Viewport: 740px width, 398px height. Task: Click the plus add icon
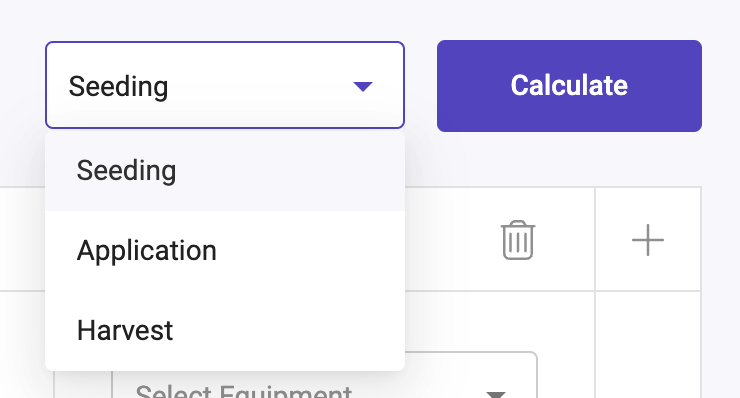[x=648, y=240]
